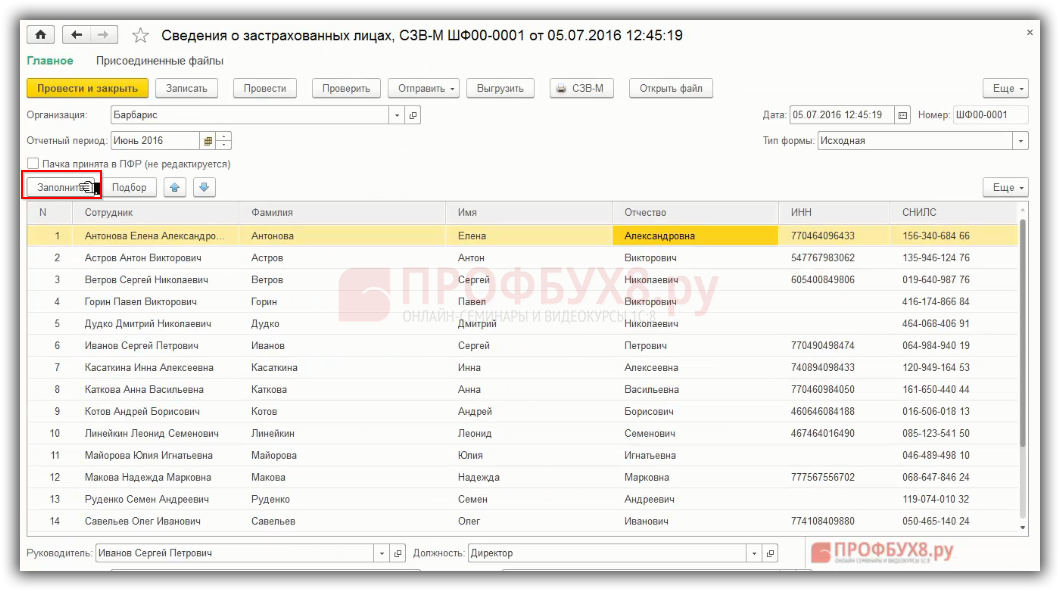Image resolution: width=1060 pixels, height=591 pixels.
Task: Toggle Пачка принята в ПФР checkbox
Action: tap(33, 163)
